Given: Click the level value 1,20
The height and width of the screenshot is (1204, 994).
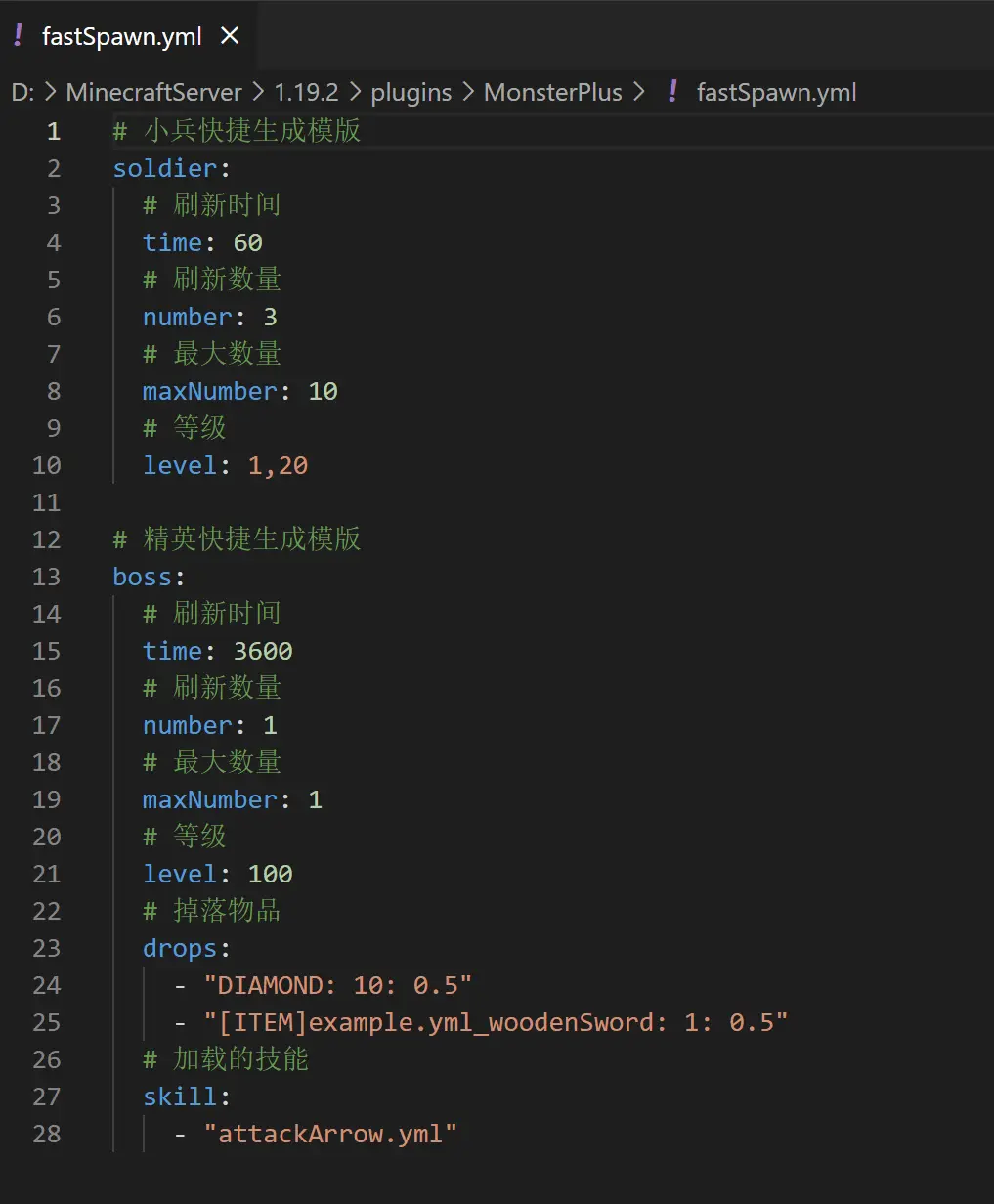Looking at the screenshot, I should [x=278, y=465].
